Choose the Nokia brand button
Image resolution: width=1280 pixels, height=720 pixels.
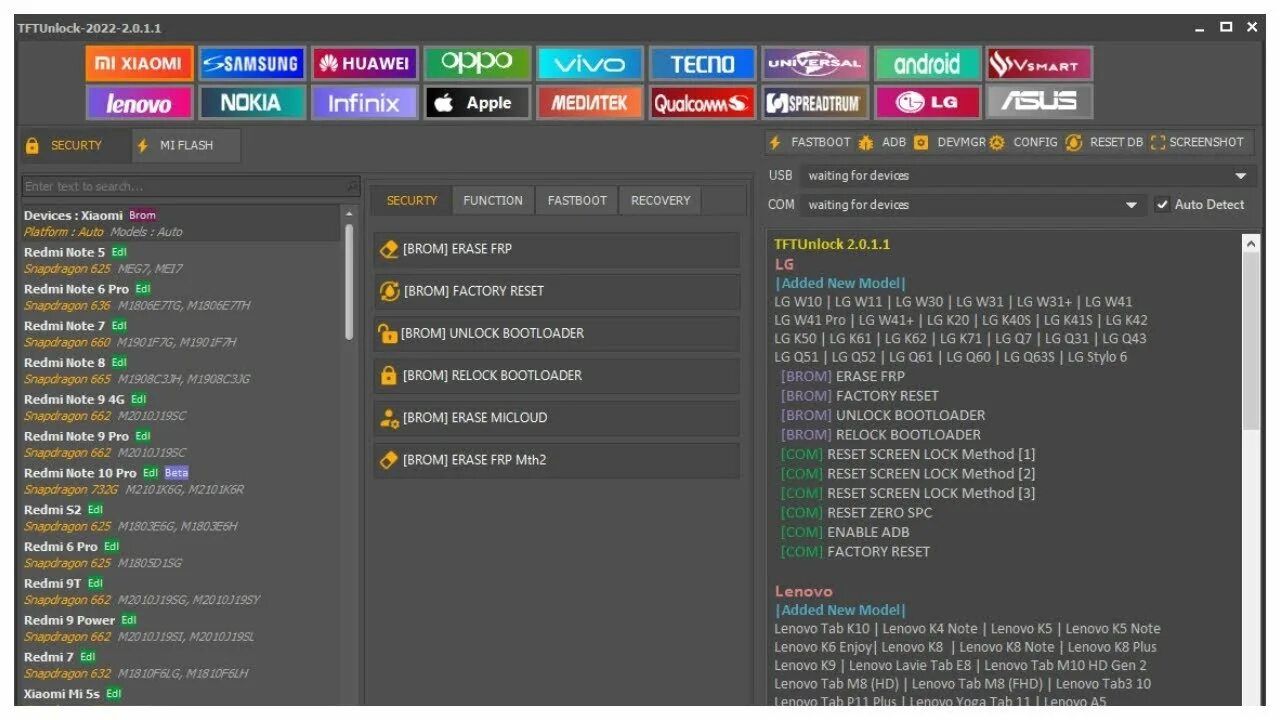coord(251,102)
